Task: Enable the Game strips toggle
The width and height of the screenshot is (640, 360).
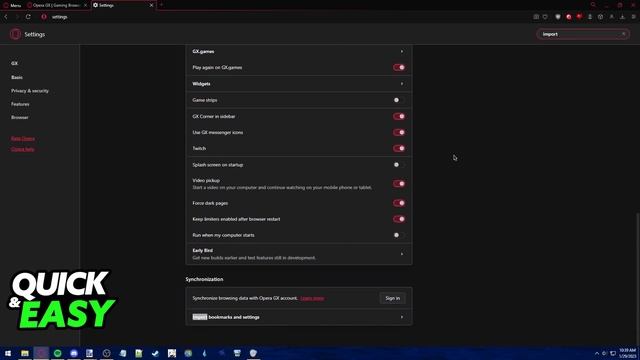Action: [399, 100]
